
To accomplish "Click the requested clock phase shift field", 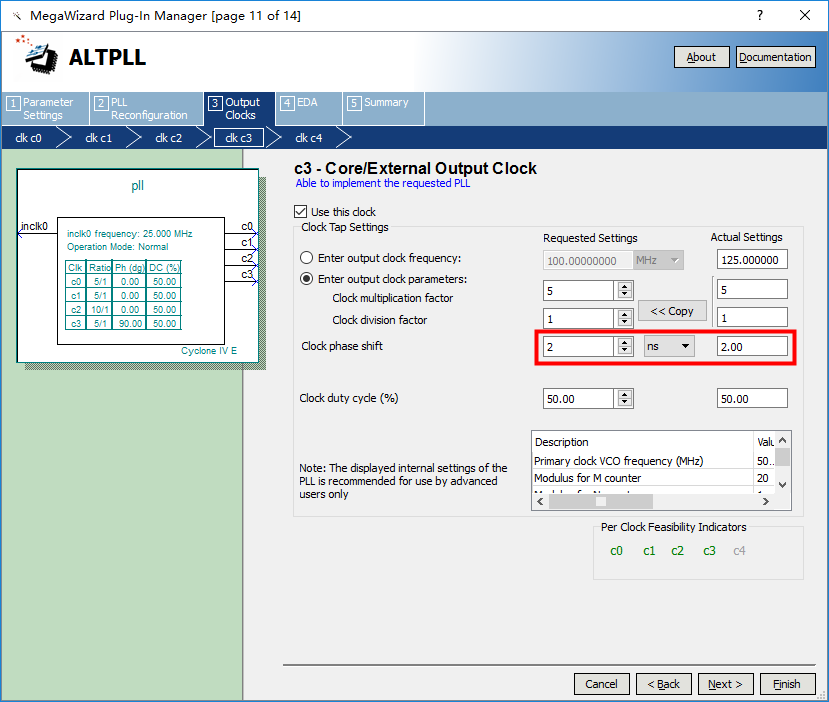I will (579, 346).
